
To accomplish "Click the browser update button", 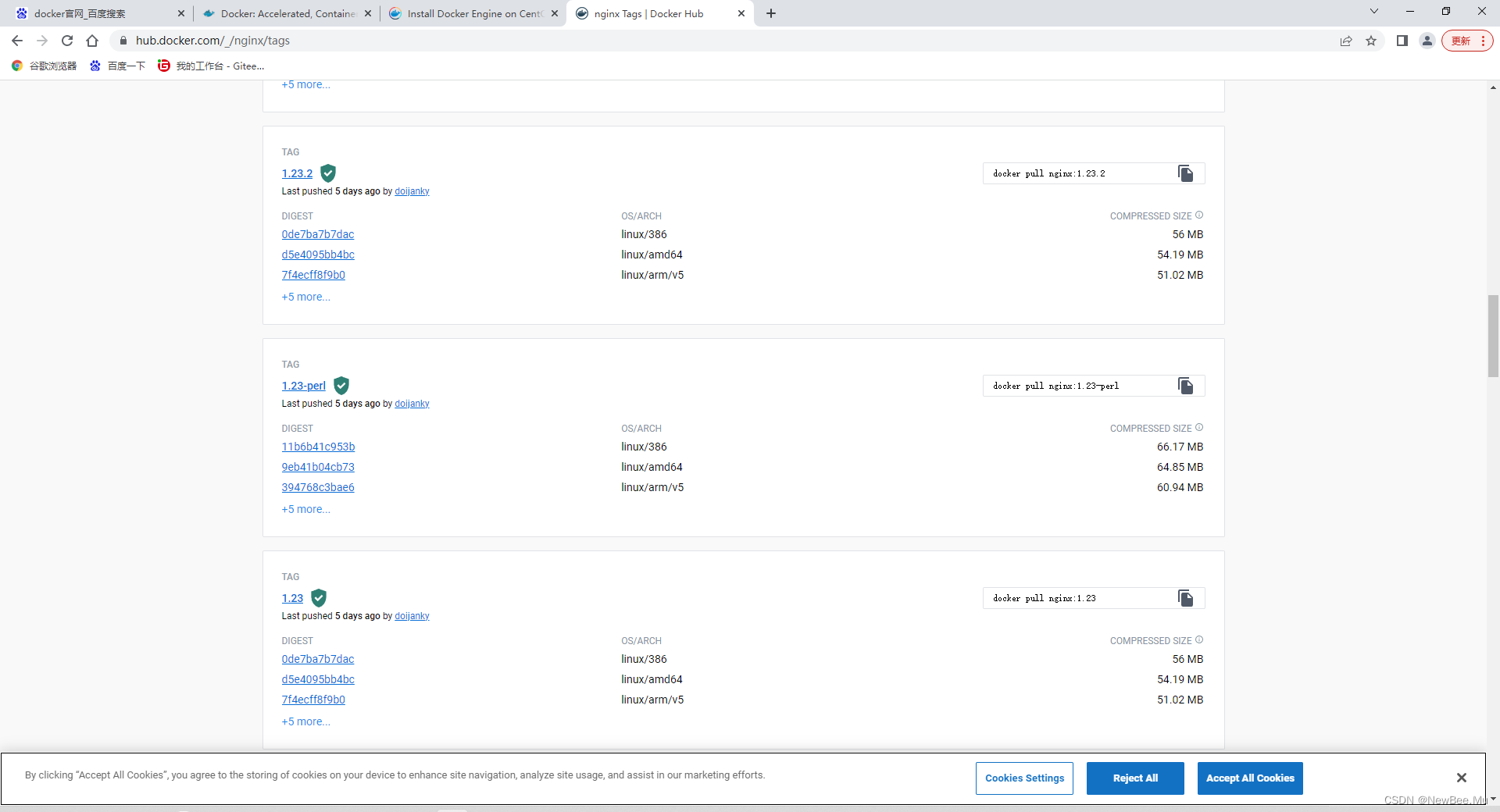I will (x=1467, y=41).
